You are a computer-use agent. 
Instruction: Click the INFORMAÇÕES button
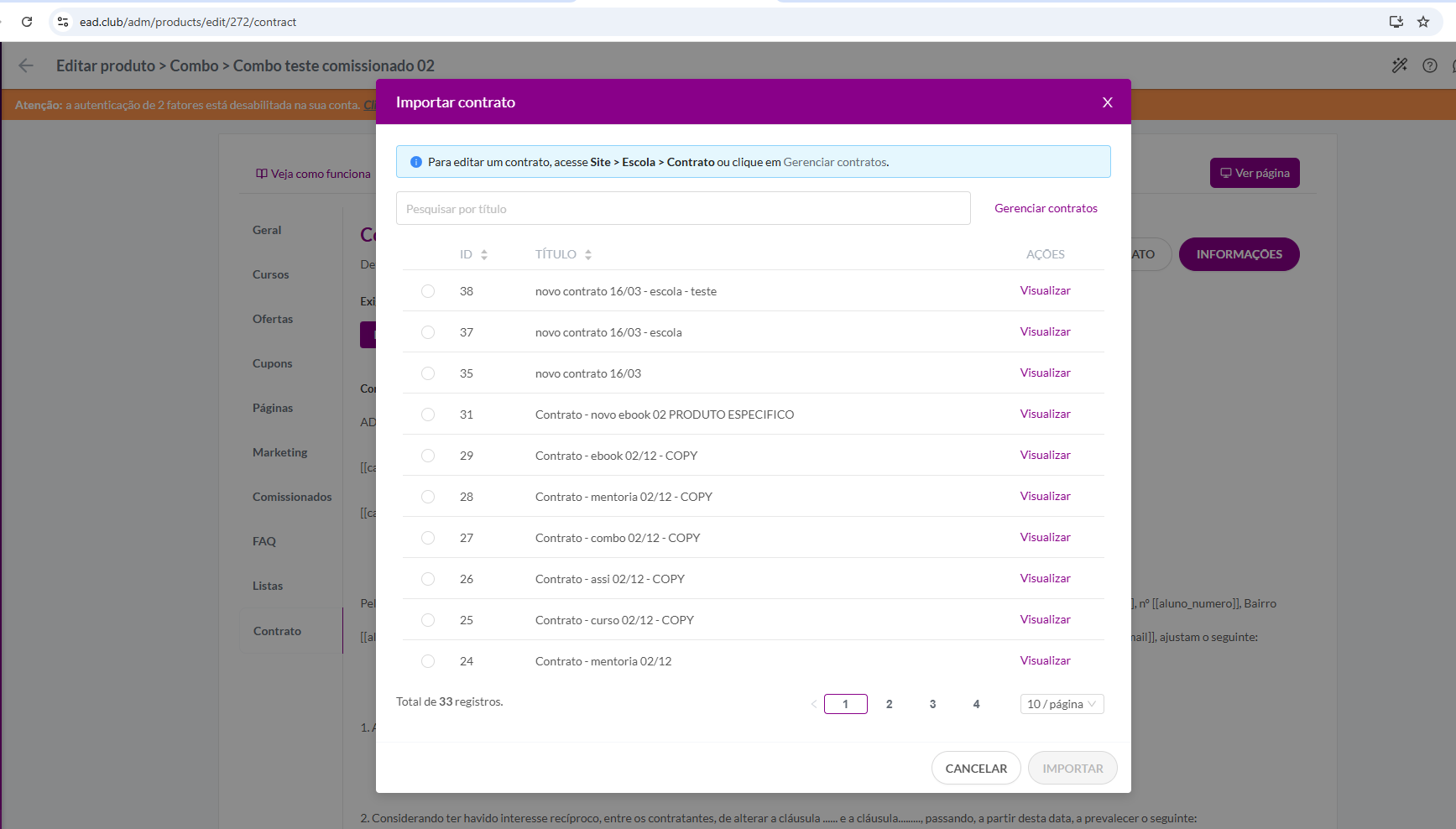[x=1239, y=254]
